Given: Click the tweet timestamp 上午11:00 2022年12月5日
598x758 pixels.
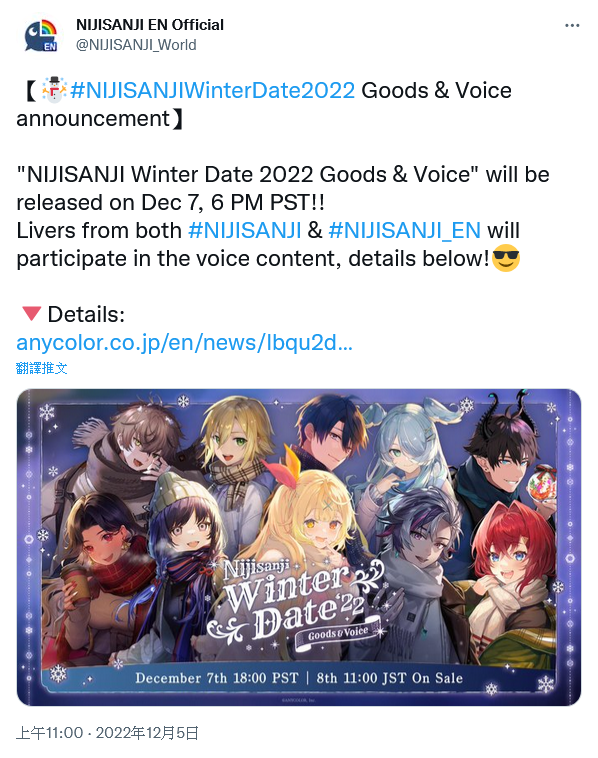Looking at the screenshot, I should 107,733.
